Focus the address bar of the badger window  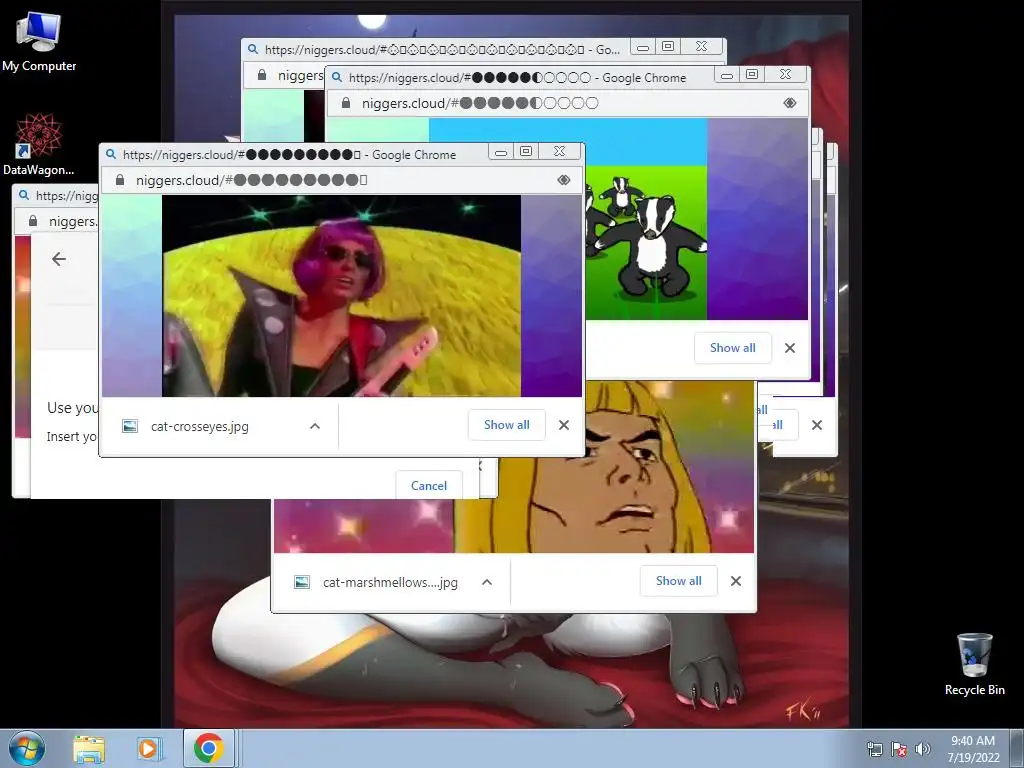[567, 103]
